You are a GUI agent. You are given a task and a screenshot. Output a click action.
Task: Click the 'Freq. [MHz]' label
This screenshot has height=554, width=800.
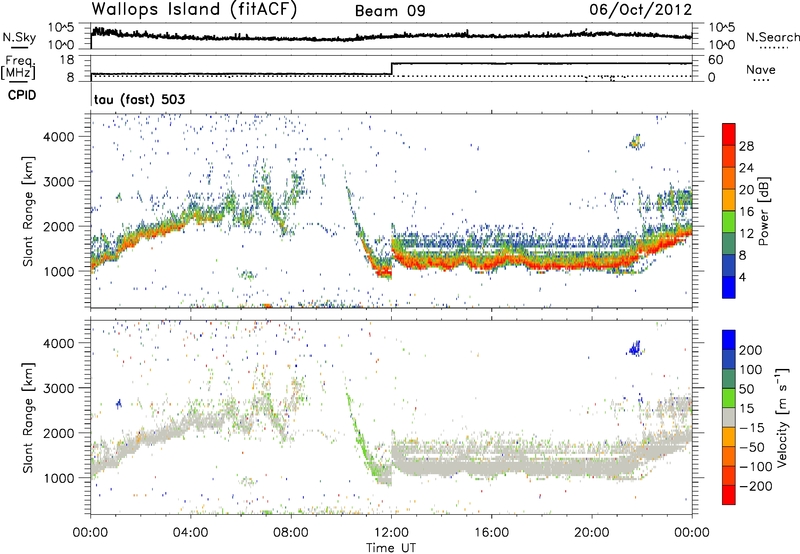click(x=18, y=67)
